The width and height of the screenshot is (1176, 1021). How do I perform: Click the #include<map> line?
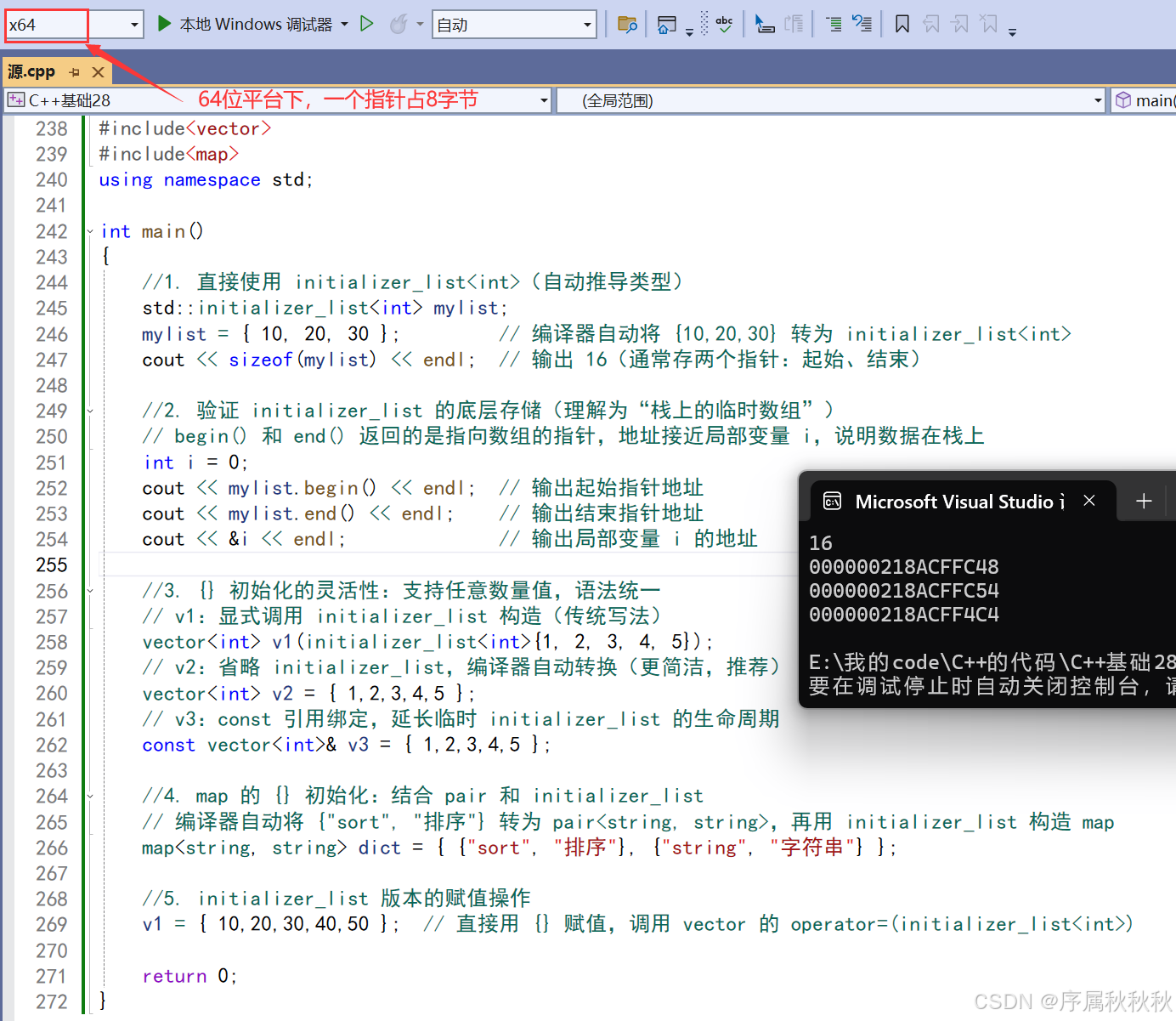pos(169,154)
